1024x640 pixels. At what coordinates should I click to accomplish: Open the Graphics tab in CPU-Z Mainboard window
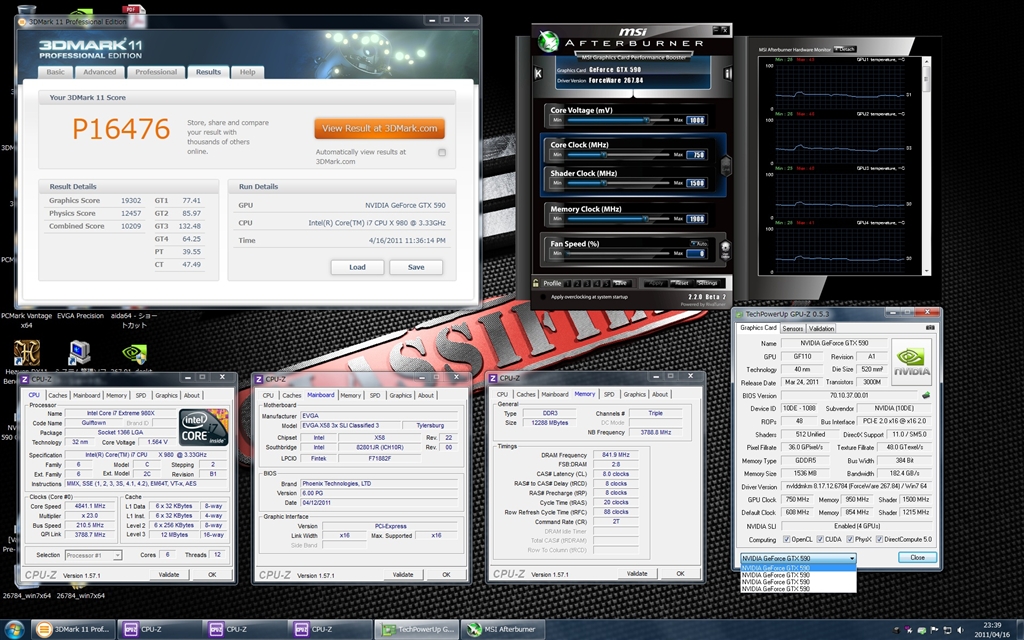(400, 395)
